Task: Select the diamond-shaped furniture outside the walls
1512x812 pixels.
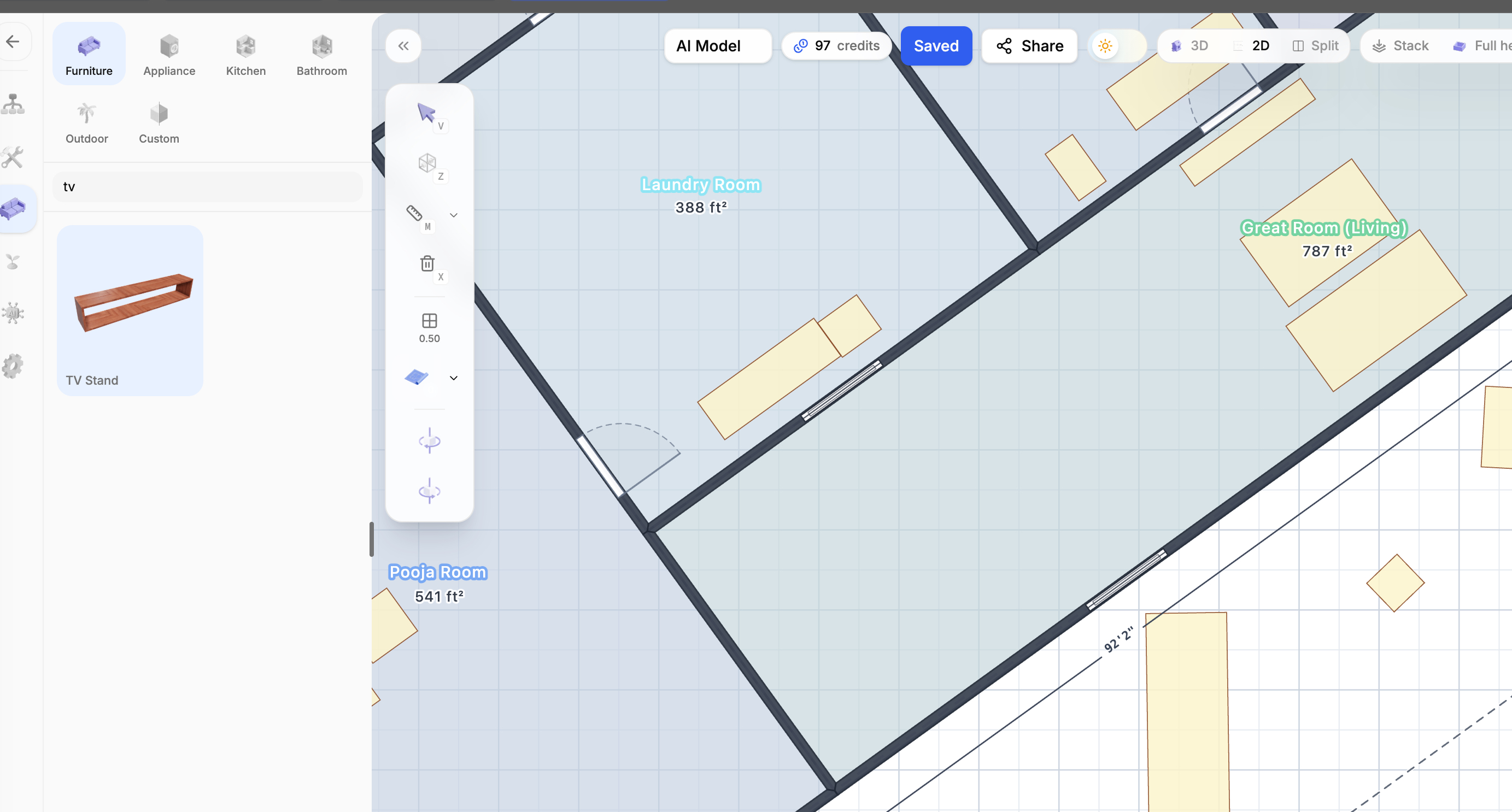Action: coord(1395,582)
